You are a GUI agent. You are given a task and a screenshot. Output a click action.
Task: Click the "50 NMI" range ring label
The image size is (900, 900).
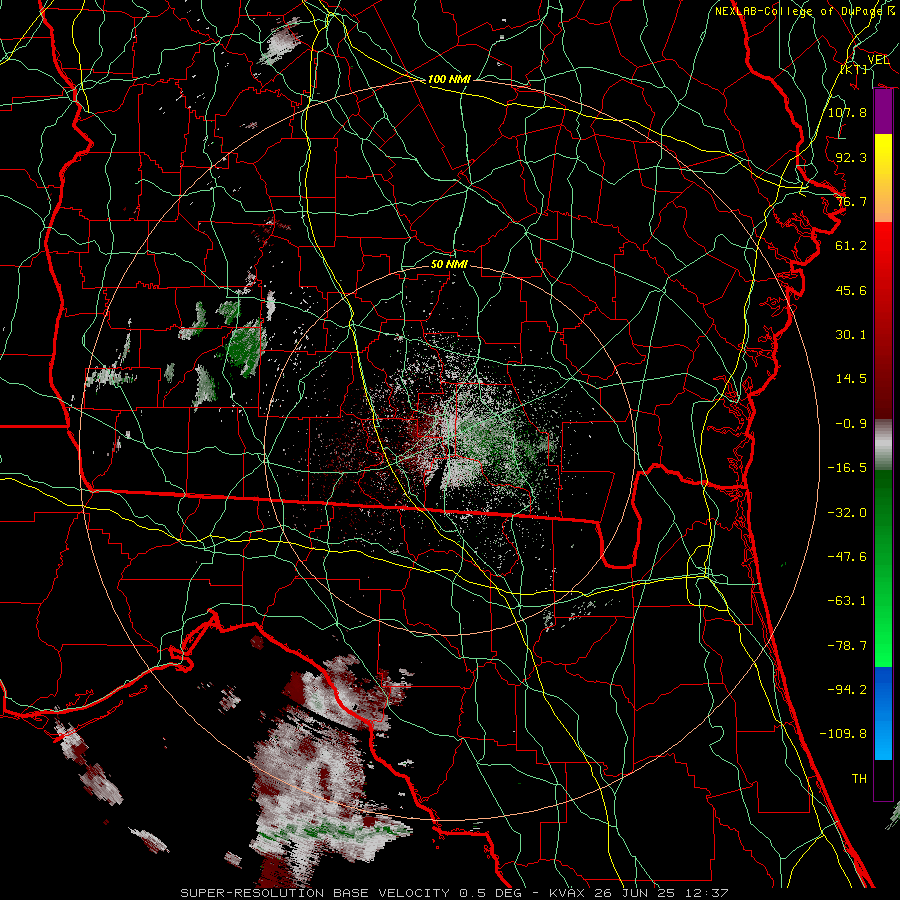tap(449, 264)
